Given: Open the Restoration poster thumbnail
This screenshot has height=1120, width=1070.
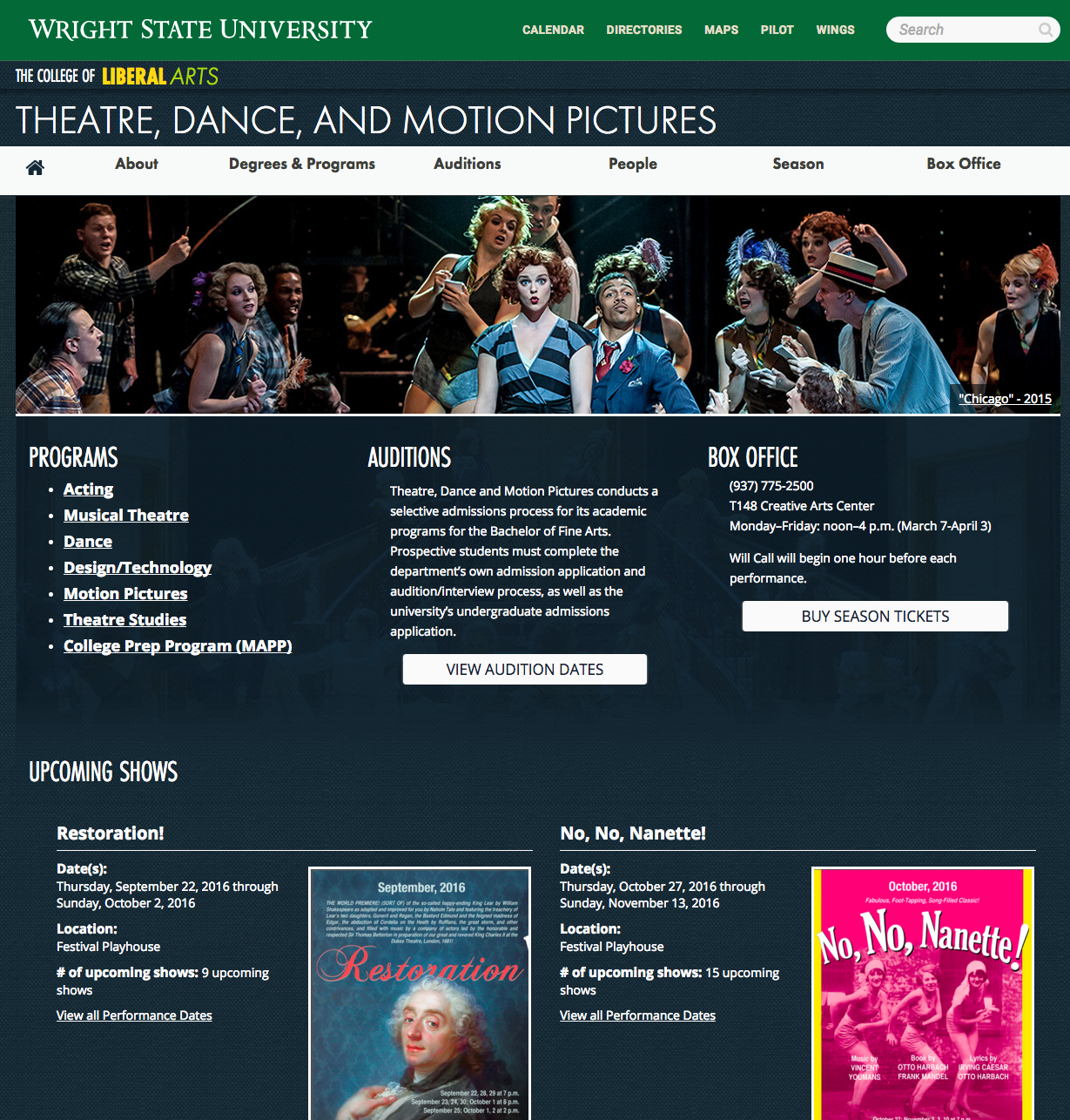Looking at the screenshot, I should 420,993.
